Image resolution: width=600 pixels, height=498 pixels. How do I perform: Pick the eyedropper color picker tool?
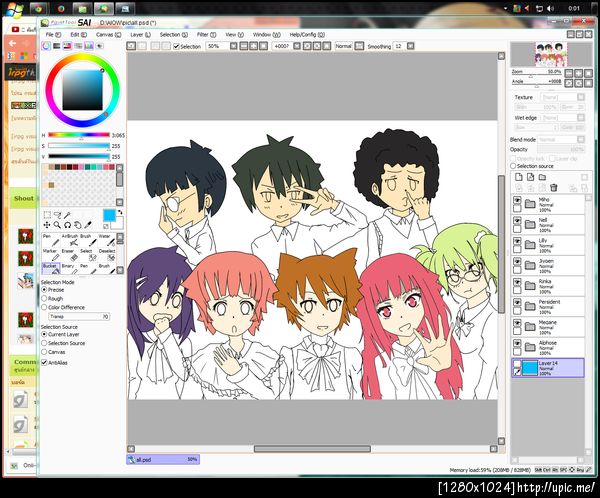pos(88,225)
